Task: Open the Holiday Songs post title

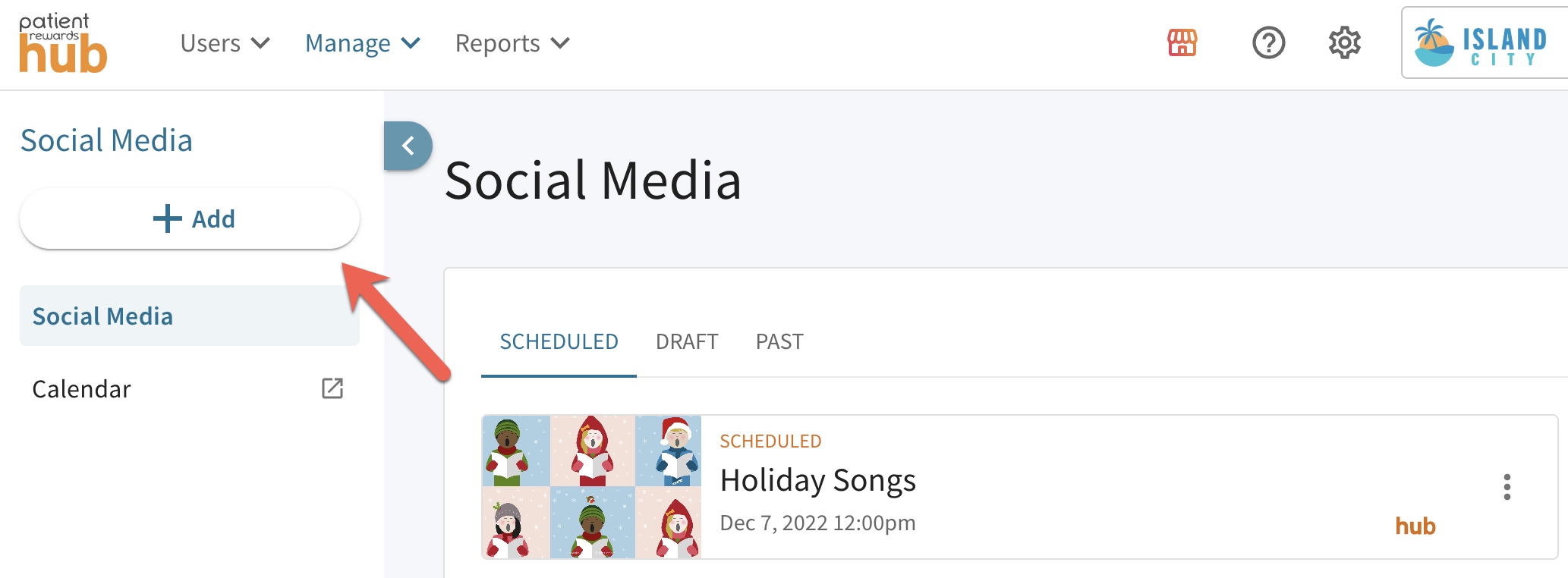Action: tap(818, 481)
